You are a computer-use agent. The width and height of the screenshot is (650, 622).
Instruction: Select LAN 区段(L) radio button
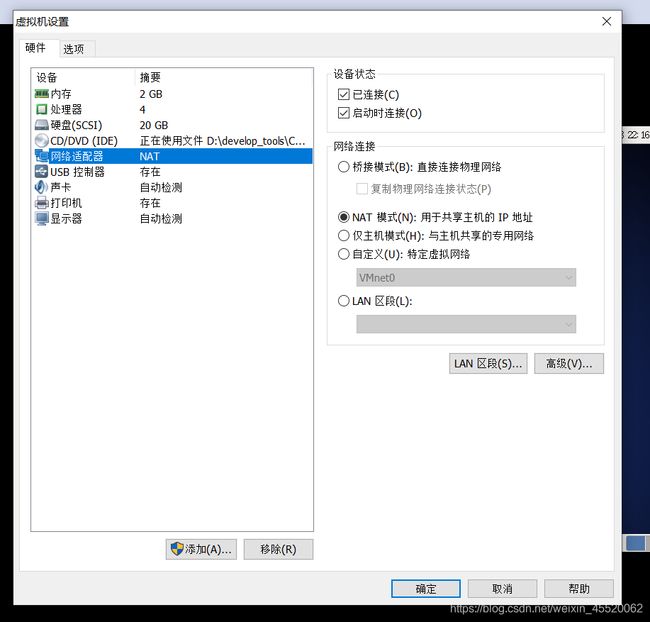(x=344, y=301)
